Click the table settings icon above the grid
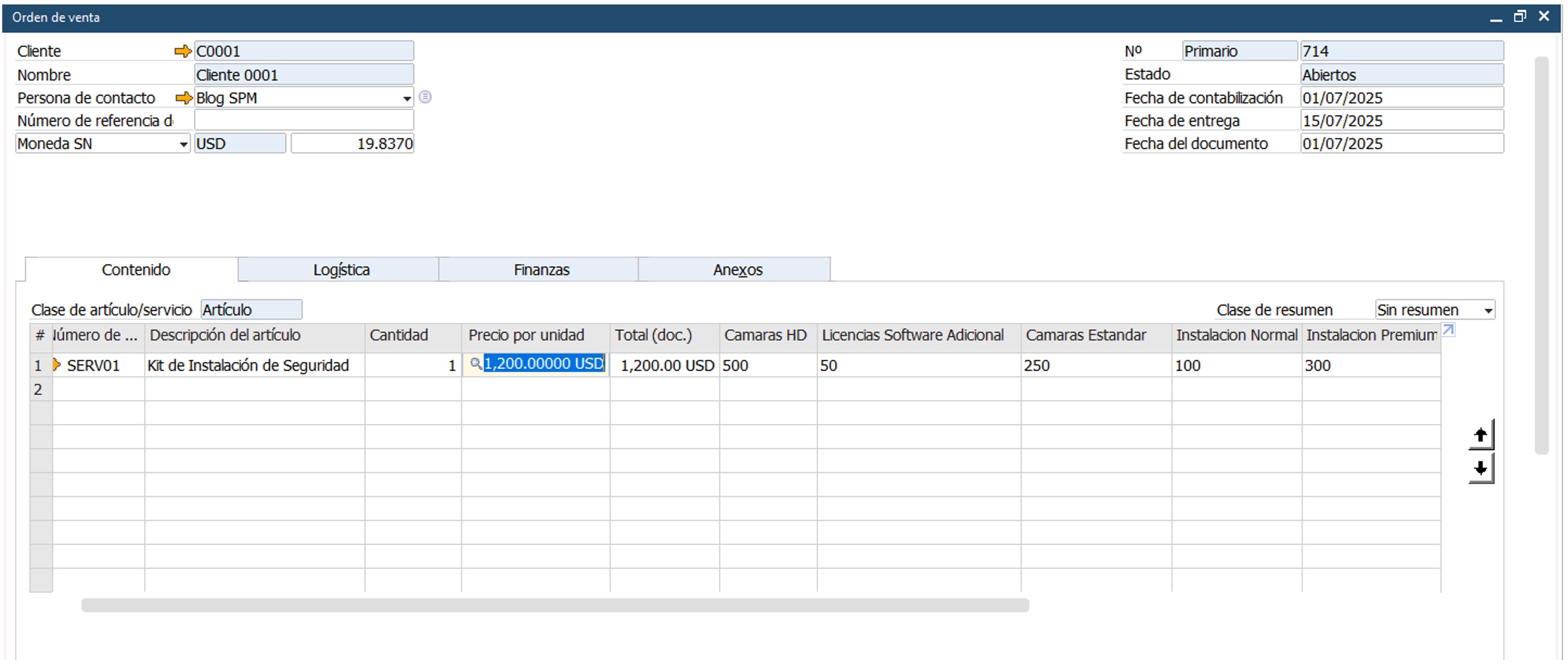1568x664 pixels. pos(1449,330)
